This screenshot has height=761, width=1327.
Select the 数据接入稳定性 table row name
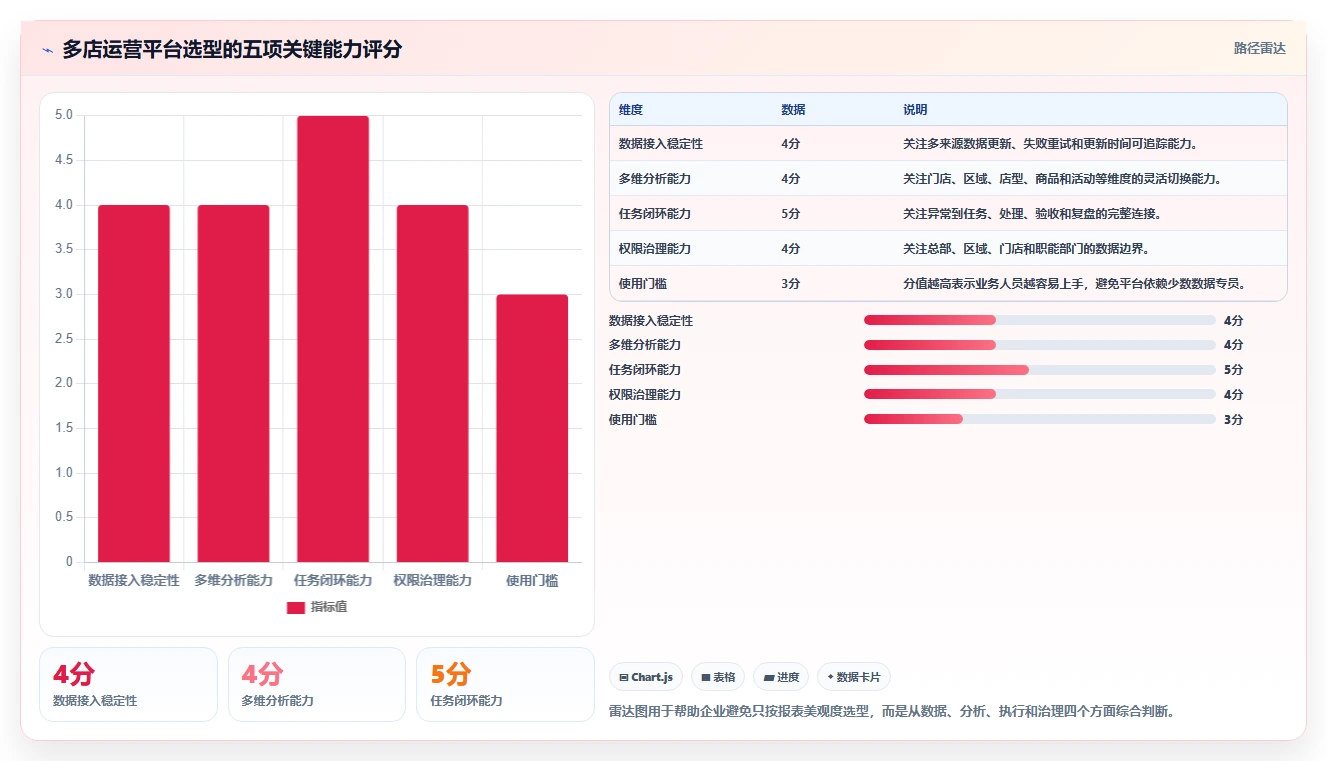point(661,144)
